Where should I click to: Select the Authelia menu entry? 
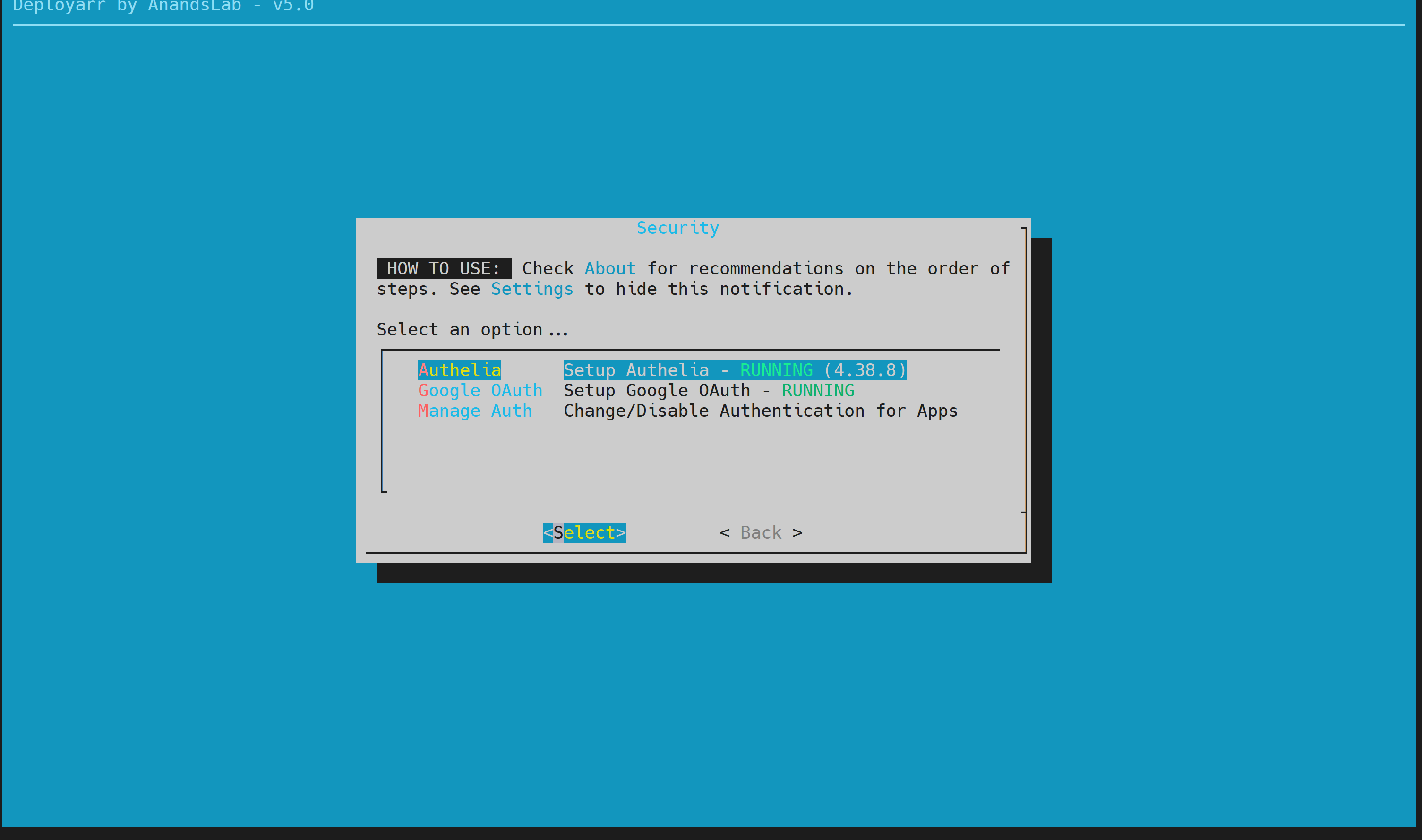click(459, 370)
